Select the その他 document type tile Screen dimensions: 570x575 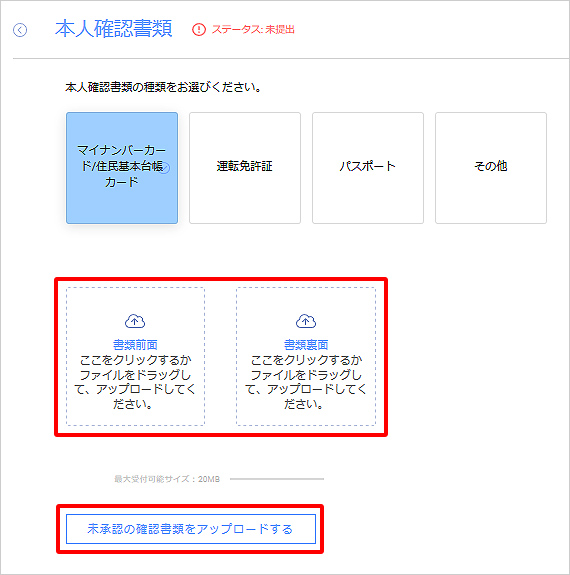pyautogui.click(x=491, y=168)
